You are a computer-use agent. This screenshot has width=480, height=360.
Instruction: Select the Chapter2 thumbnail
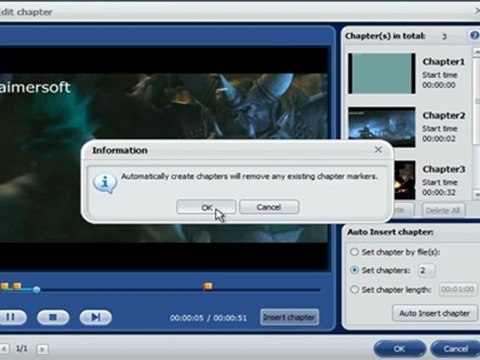point(382,127)
